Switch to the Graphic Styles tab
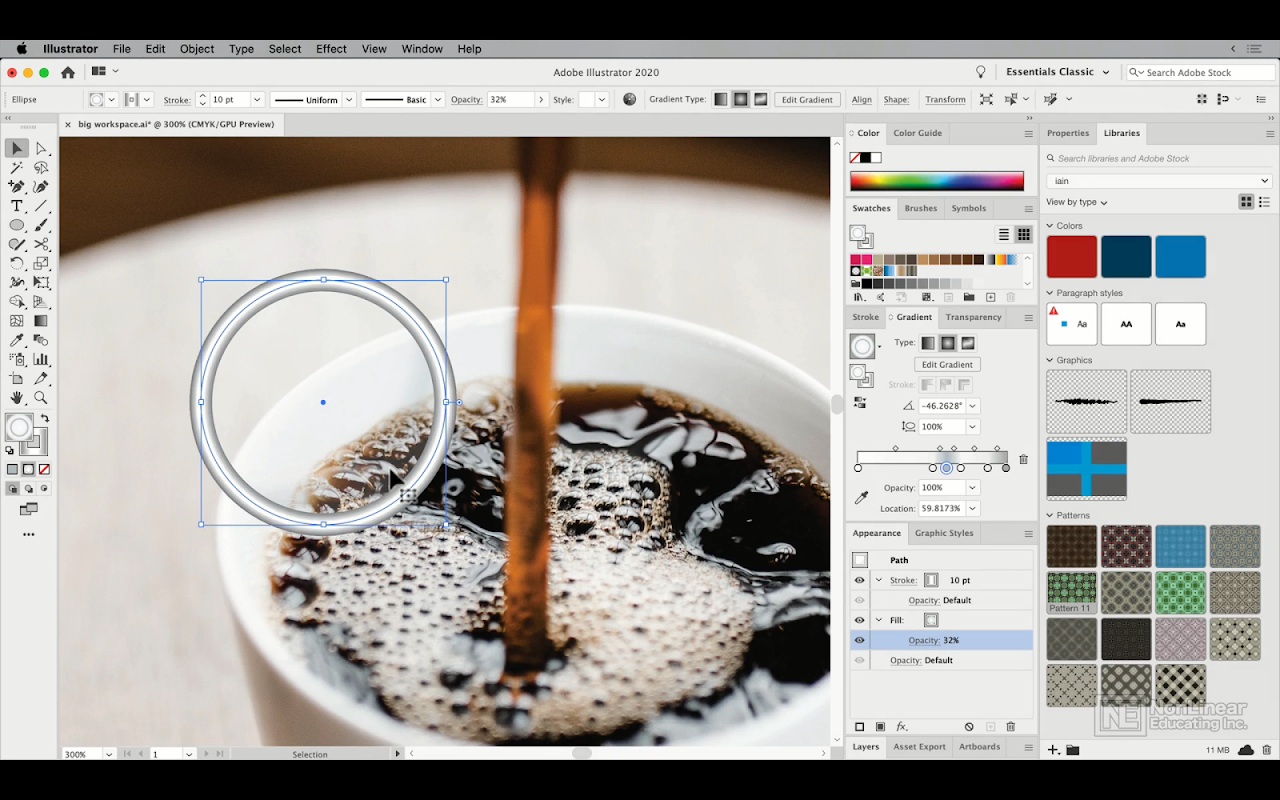 pyautogui.click(x=944, y=533)
